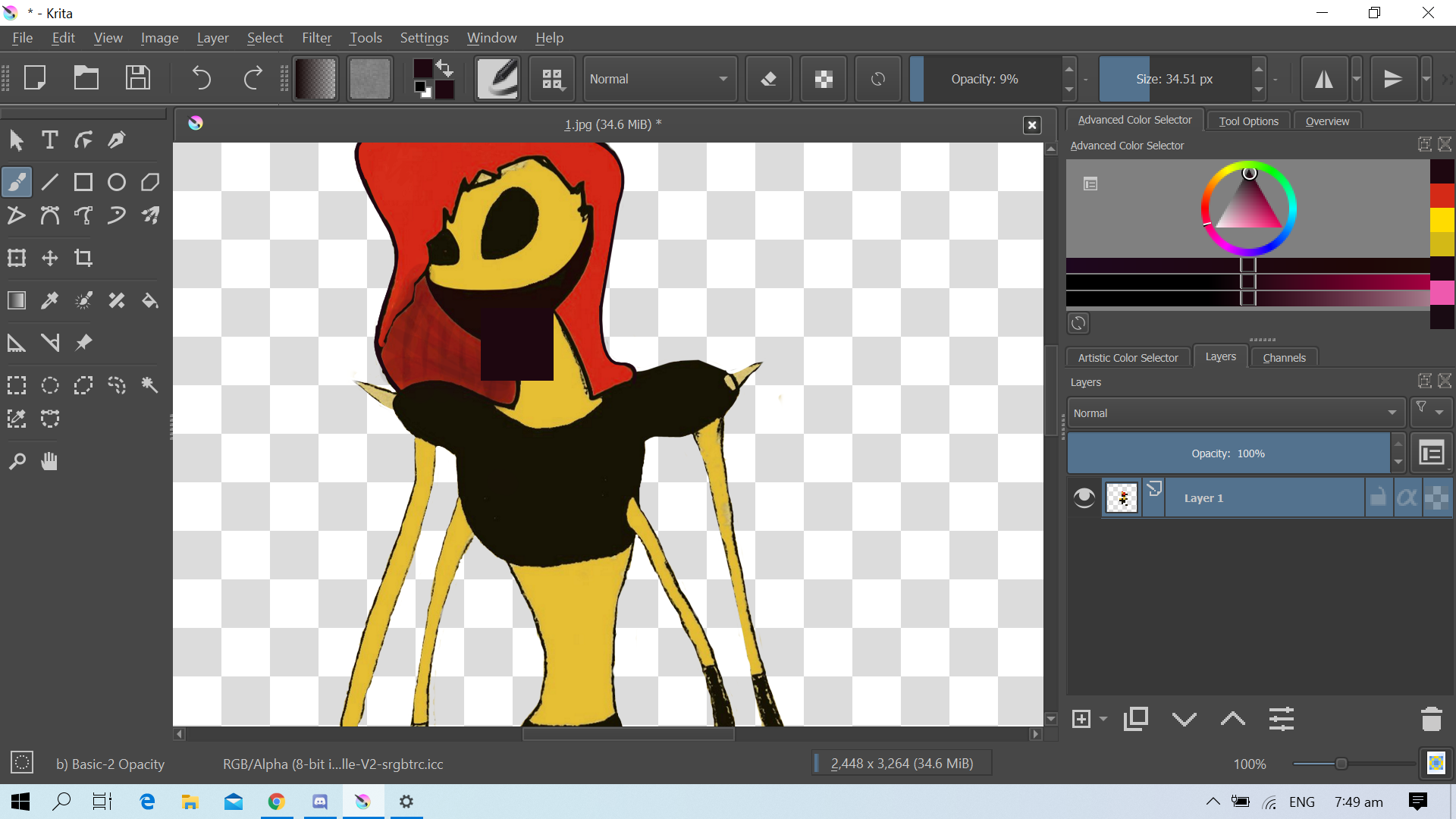Toggle horizontal mirror tool

click(x=1324, y=78)
